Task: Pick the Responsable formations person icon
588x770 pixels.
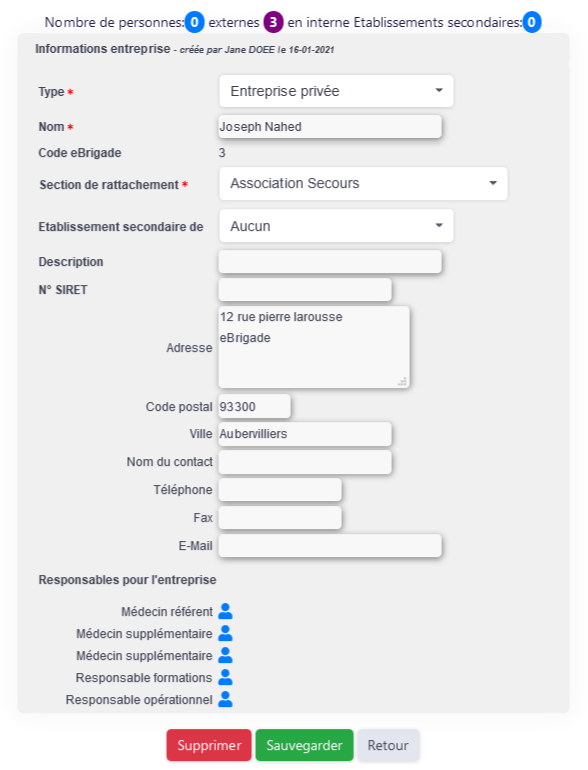Action: (x=225, y=677)
